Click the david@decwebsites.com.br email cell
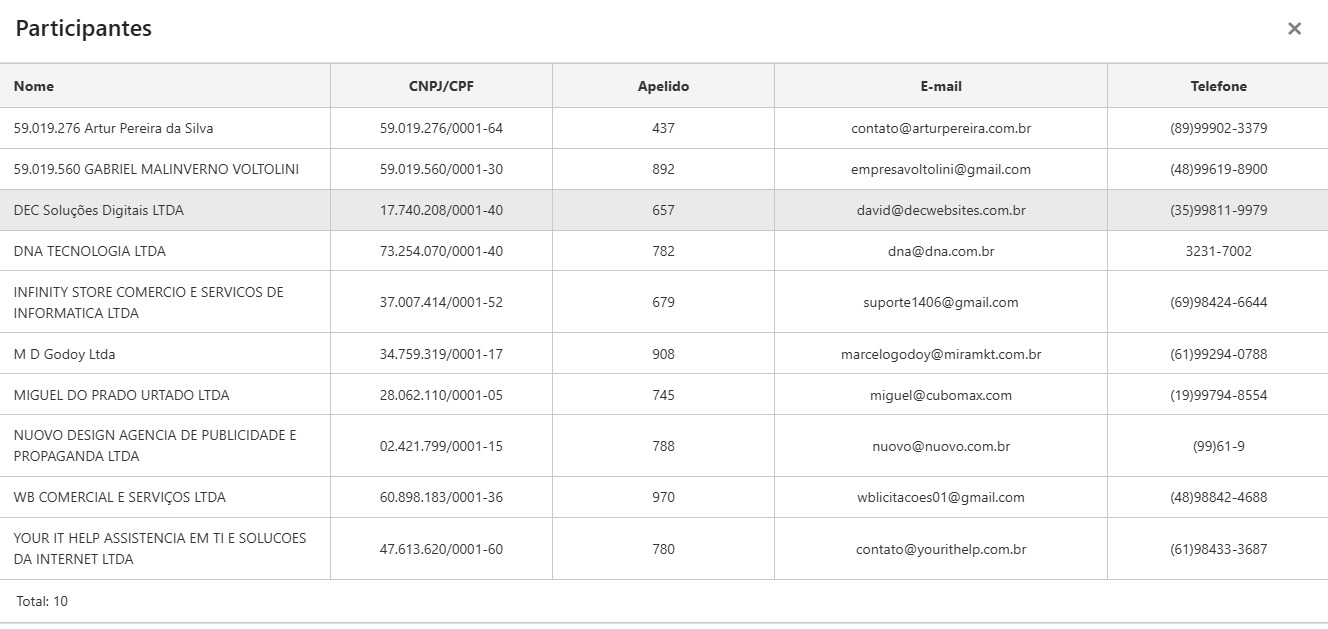The image size is (1328, 629). pyautogui.click(x=940, y=210)
